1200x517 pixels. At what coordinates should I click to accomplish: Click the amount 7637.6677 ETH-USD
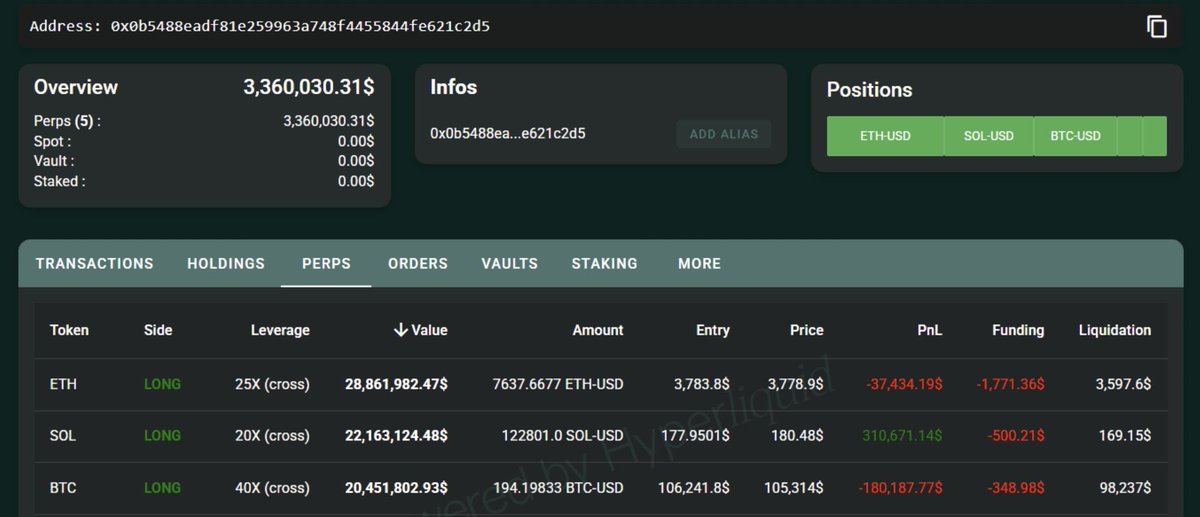pyautogui.click(x=558, y=383)
